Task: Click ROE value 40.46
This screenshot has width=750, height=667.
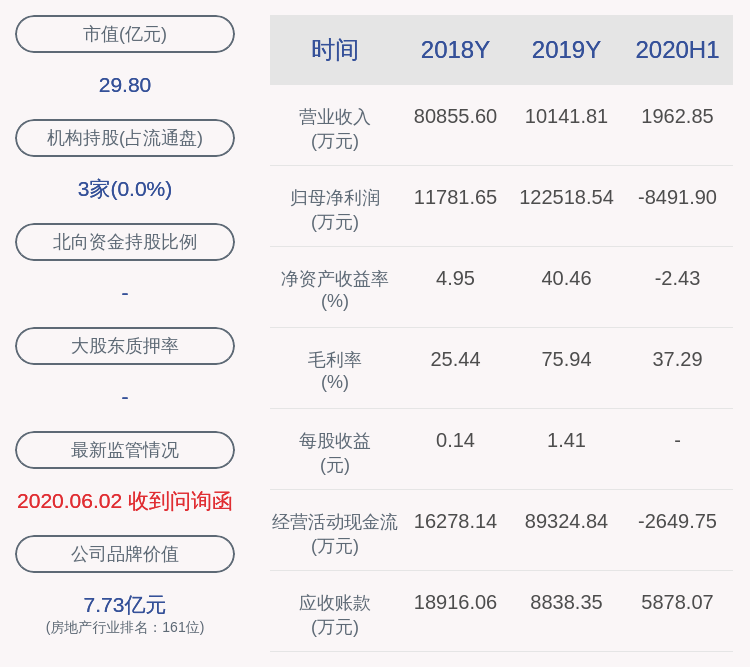Action: pyautogui.click(x=566, y=278)
